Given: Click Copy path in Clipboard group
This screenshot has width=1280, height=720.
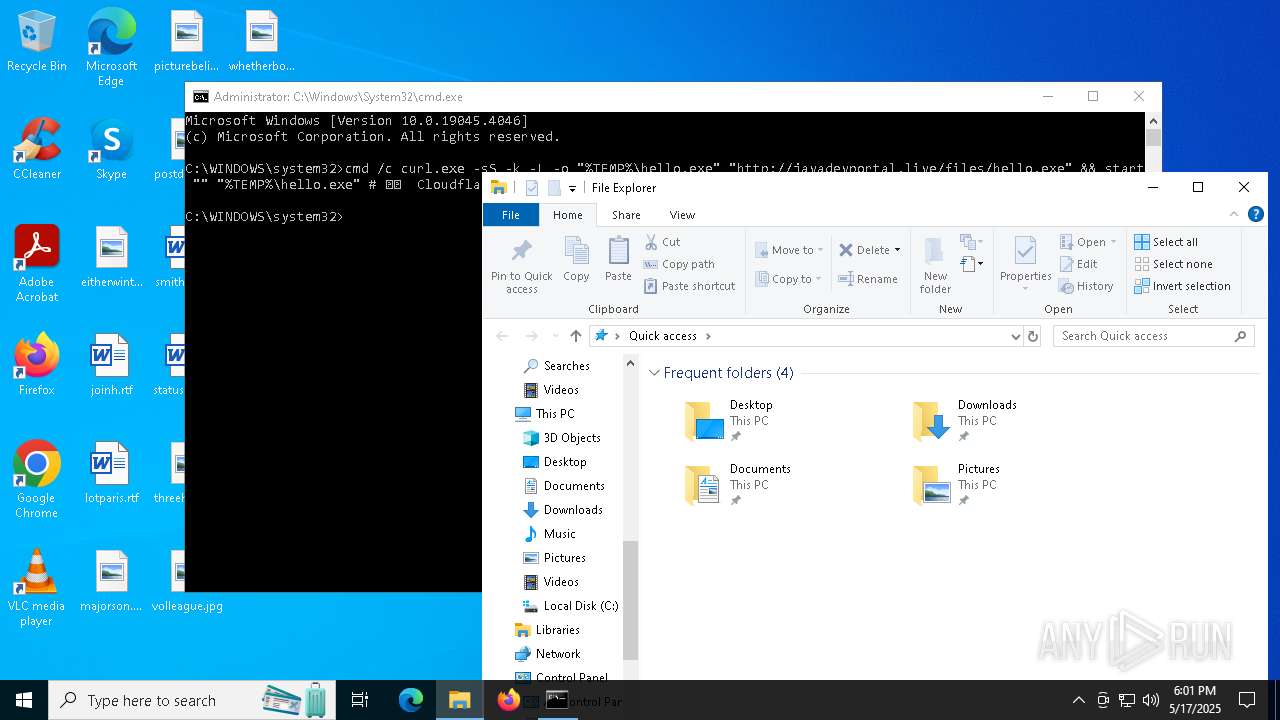Looking at the screenshot, I should (679, 264).
